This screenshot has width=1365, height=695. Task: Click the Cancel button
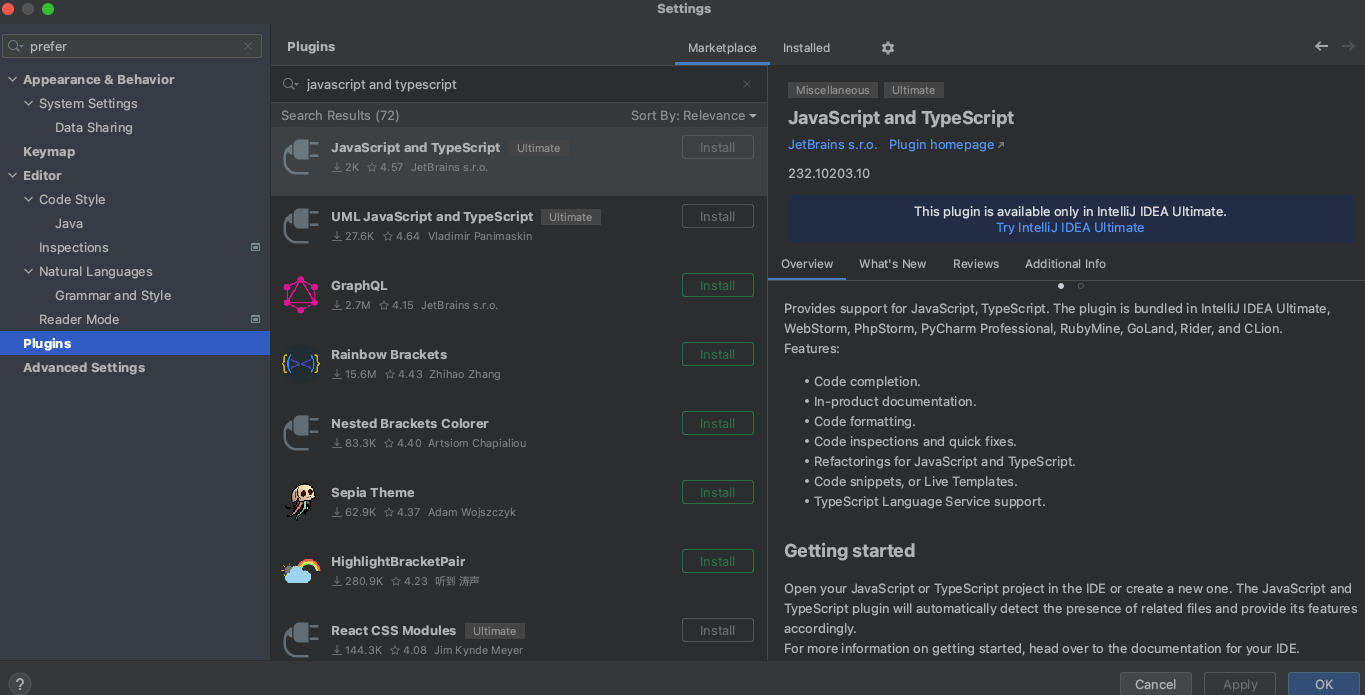click(1155, 684)
